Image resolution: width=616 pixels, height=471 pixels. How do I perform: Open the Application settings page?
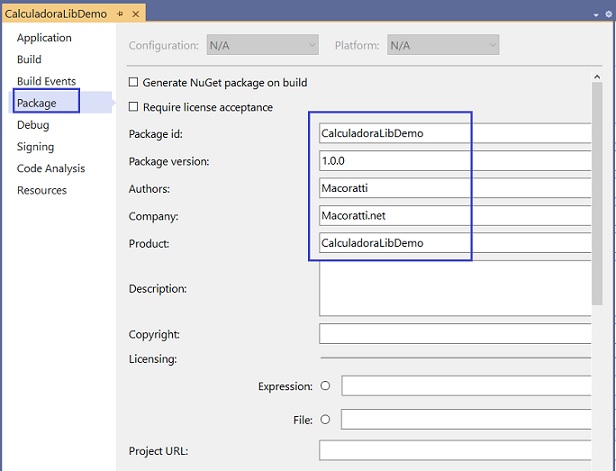coord(44,38)
